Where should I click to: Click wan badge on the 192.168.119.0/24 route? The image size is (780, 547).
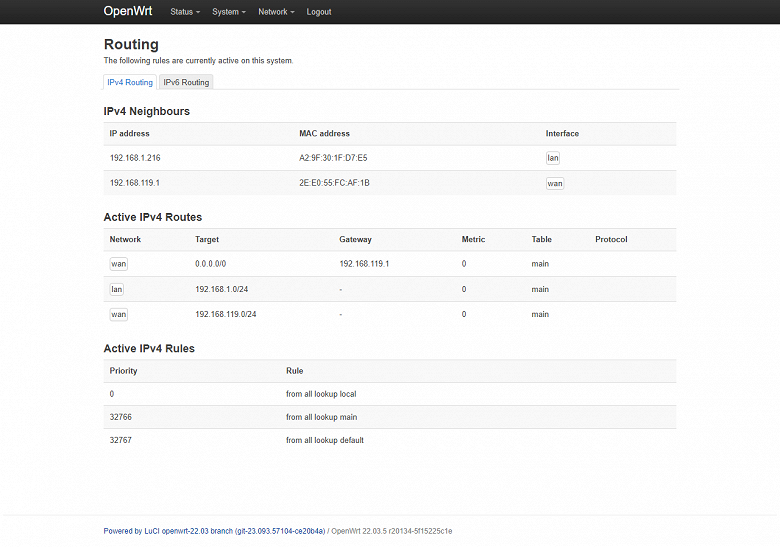coord(118,314)
